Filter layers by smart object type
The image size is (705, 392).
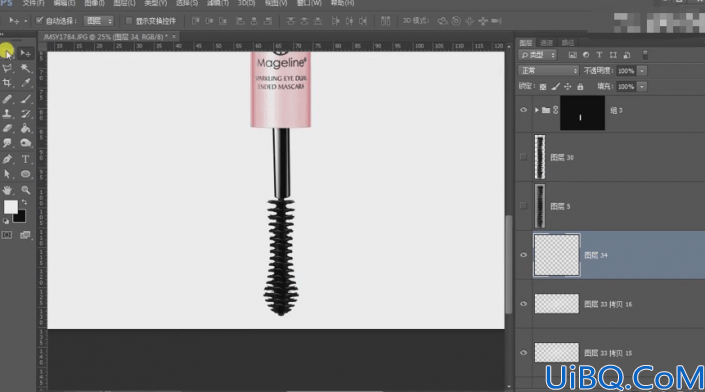(x=627, y=55)
